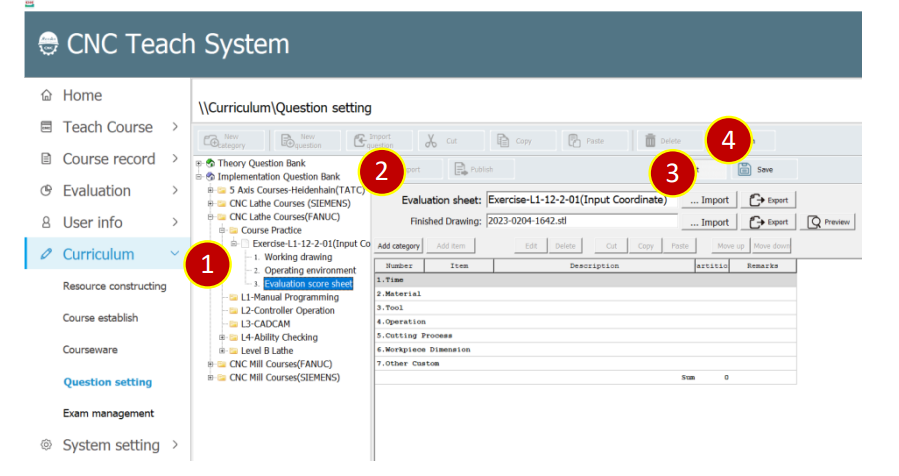Click the Edit button above the table
The image size is (899, 476).
click(531, 246)
